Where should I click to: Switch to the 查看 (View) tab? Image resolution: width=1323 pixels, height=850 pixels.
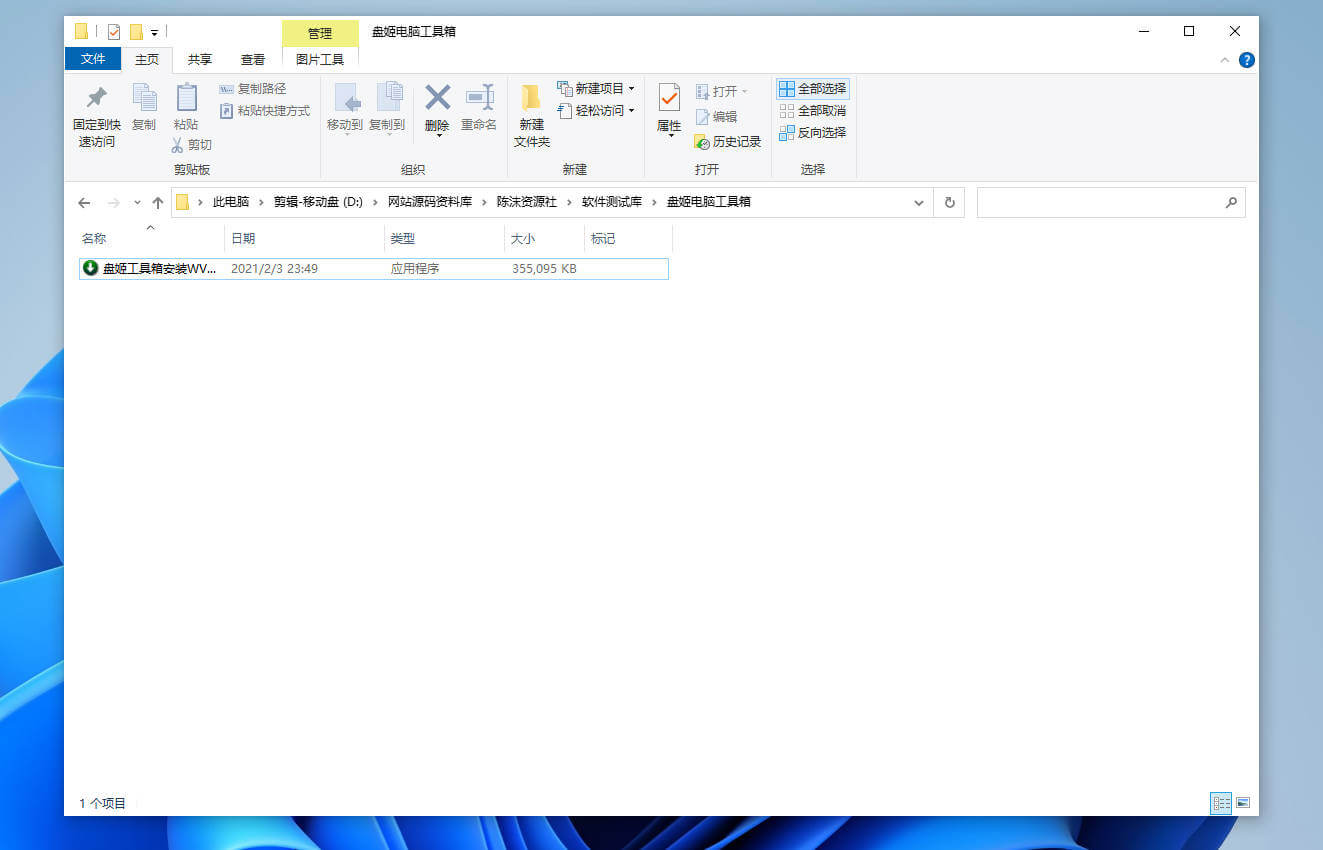tap(253, 59)
